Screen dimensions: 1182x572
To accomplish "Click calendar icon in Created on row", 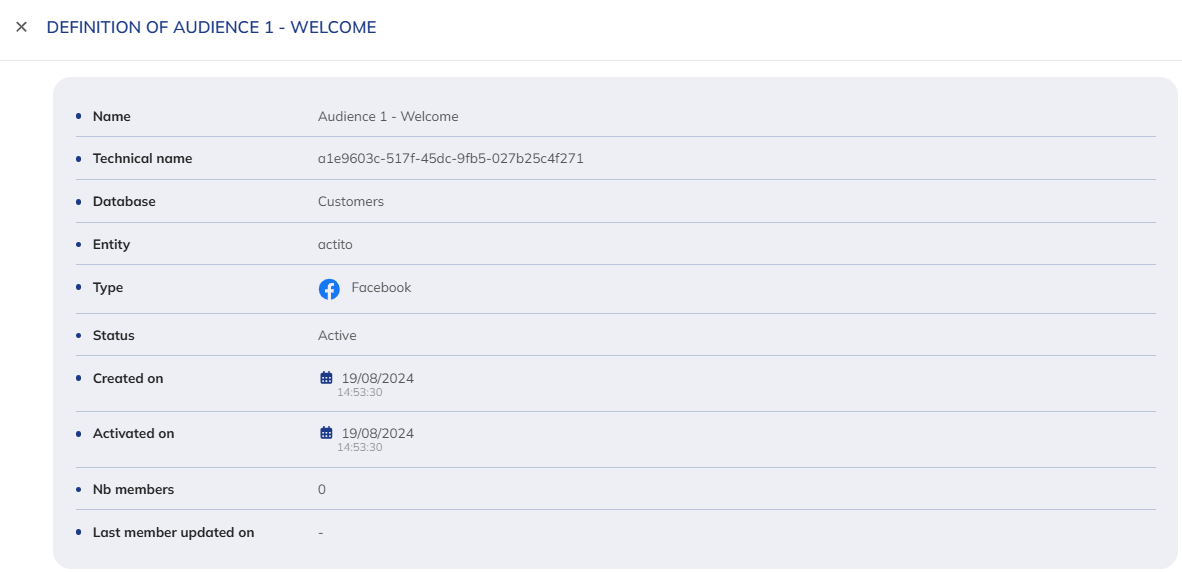I will (326, 378).
